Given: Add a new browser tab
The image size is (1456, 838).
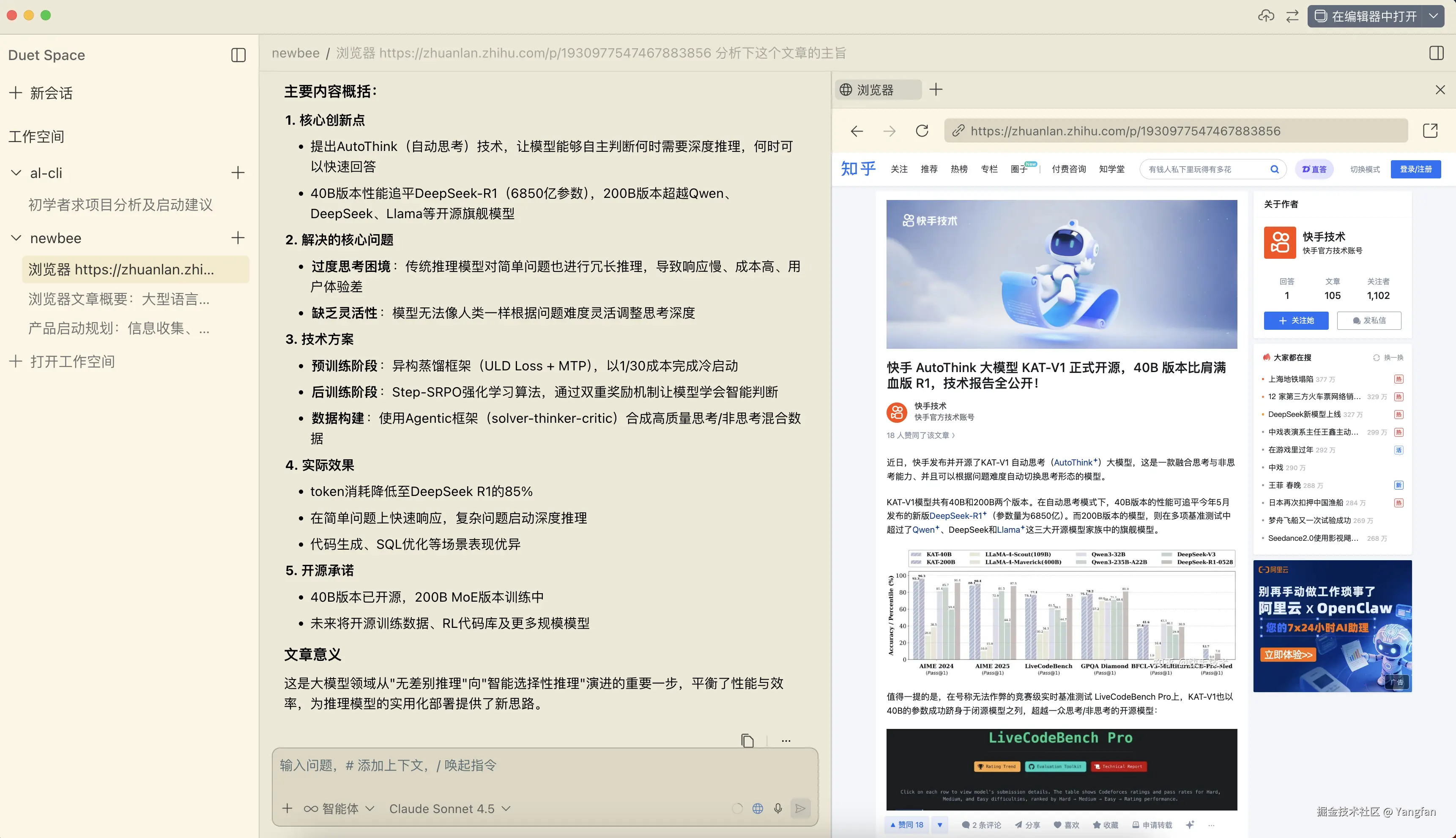Looking at the screenshot, I should [936, 89].
